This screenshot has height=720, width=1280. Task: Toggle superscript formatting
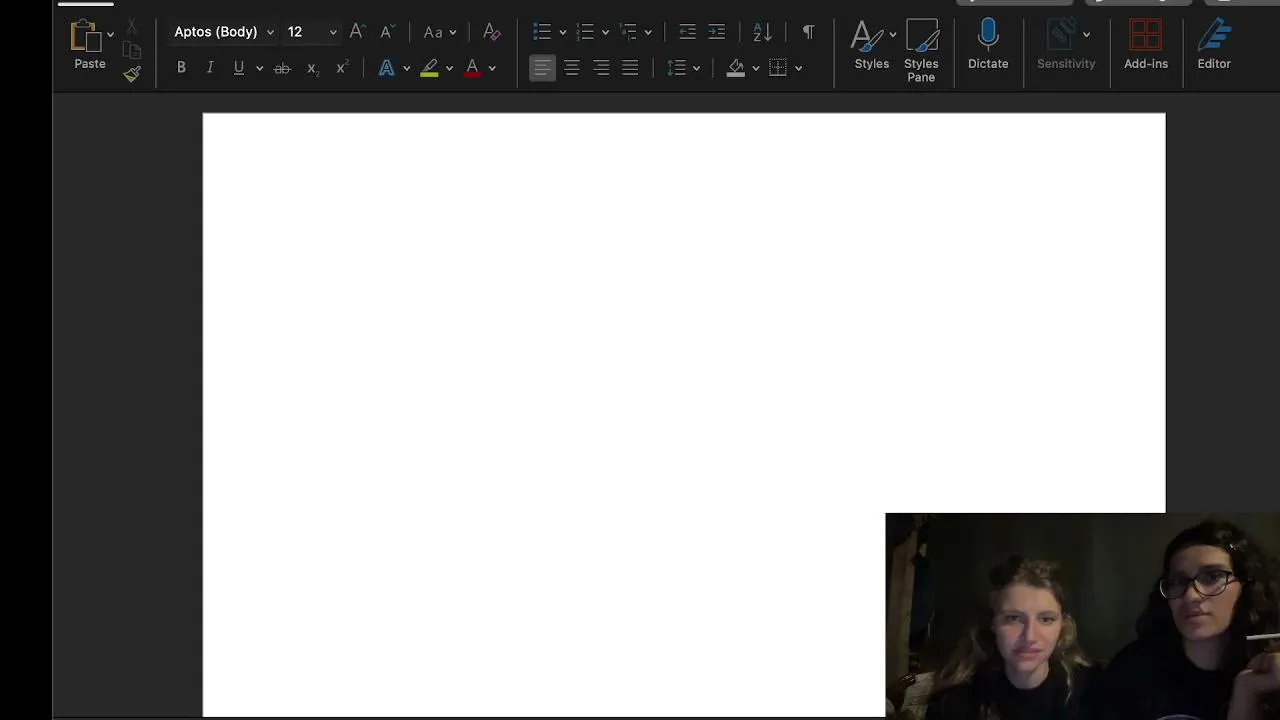(342, 68)
